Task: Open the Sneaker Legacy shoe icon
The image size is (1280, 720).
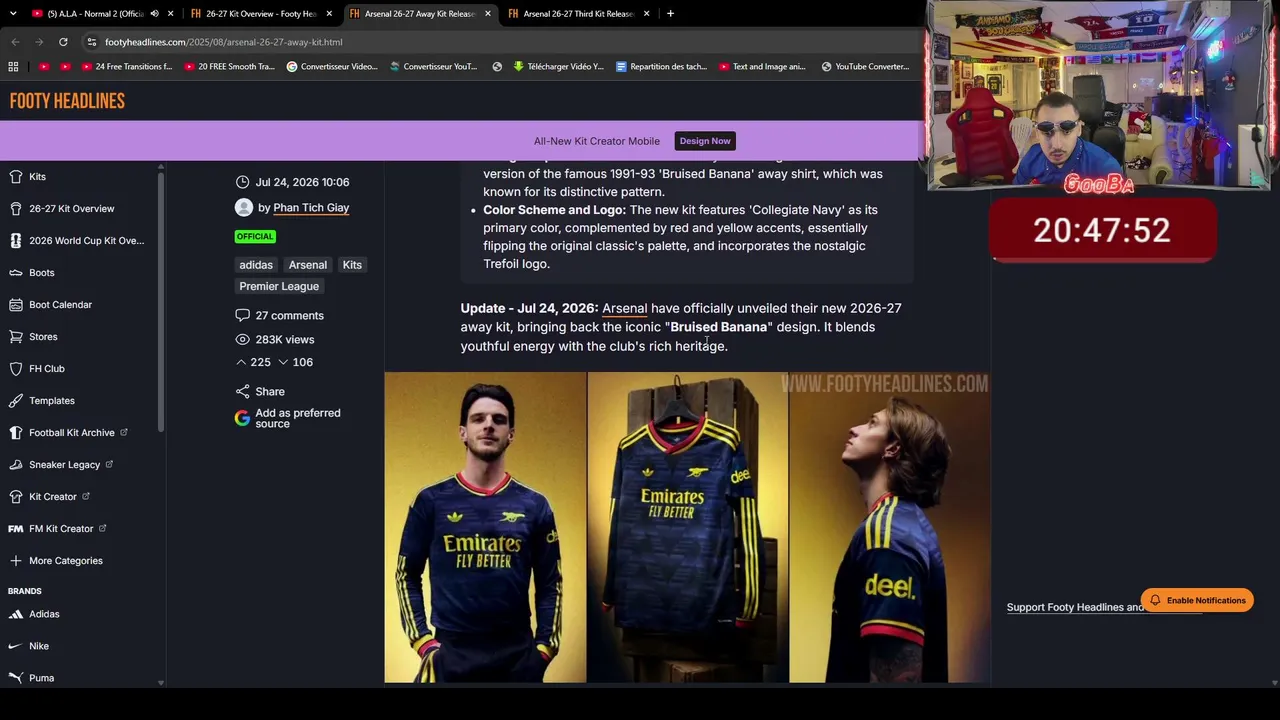Action: click(x=15, y=465)
